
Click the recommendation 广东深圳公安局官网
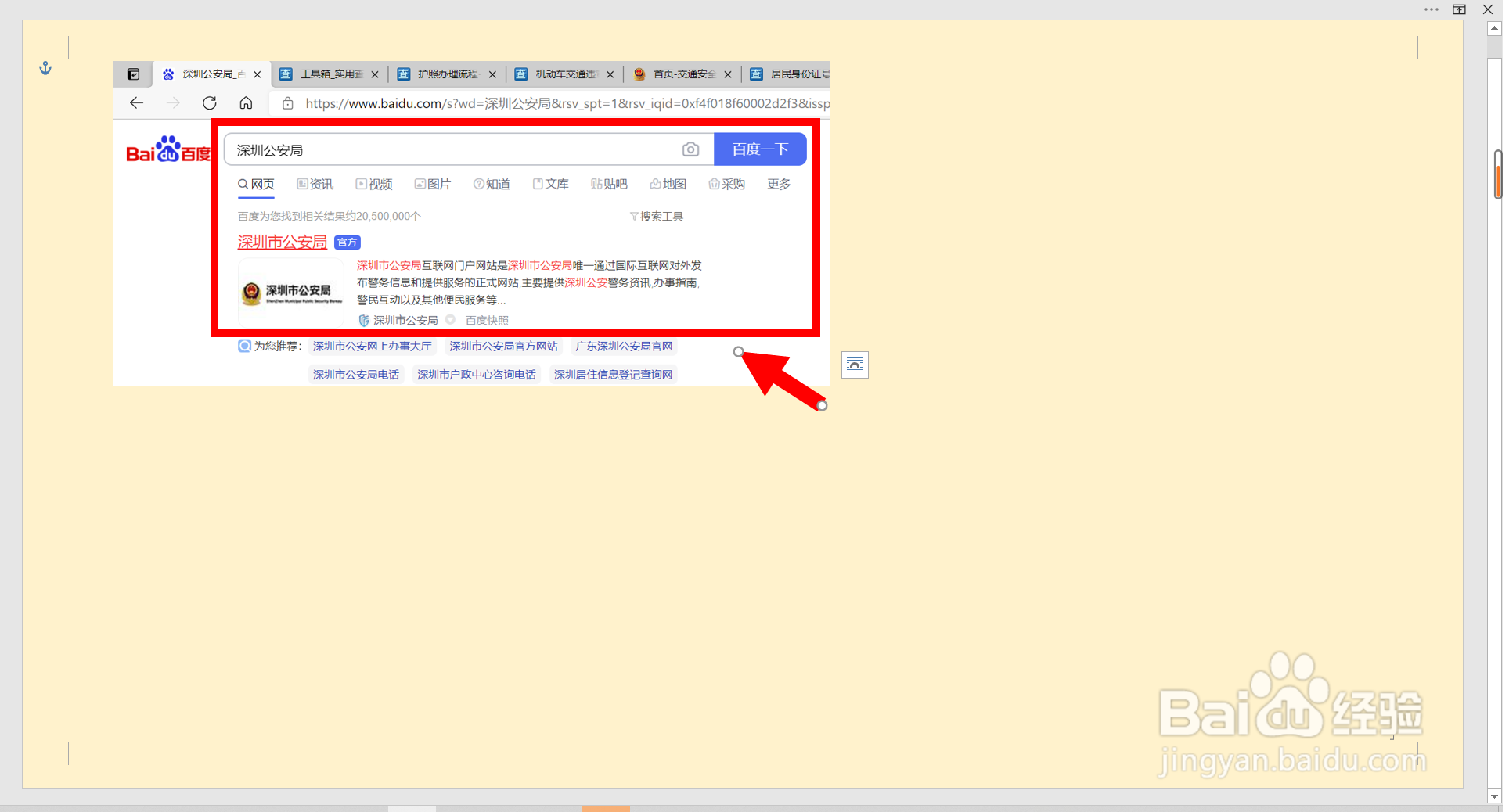pyautogui.click(x=624, y=347)
